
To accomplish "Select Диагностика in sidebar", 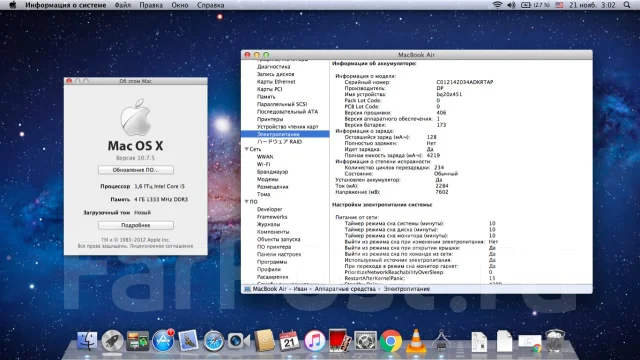I will click(x=273, y=67).
